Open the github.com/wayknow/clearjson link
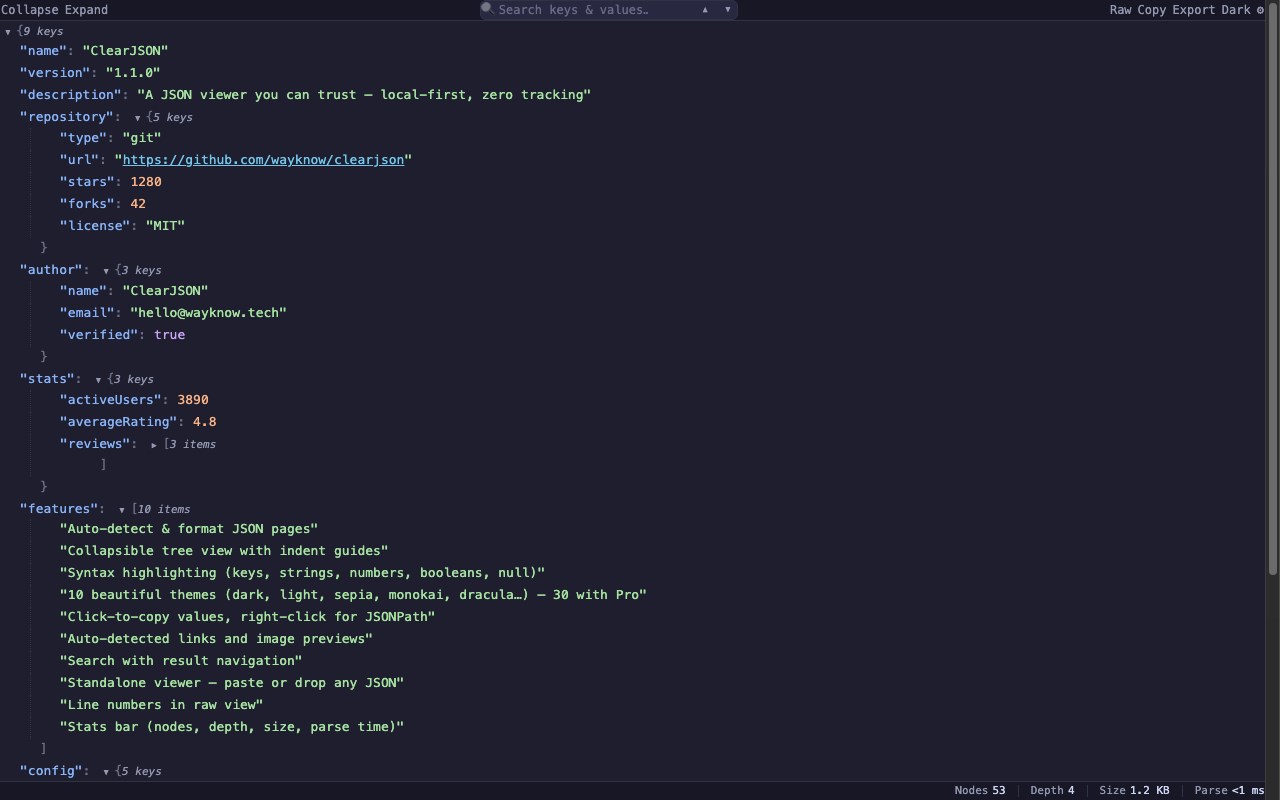 tap(263, 160)
